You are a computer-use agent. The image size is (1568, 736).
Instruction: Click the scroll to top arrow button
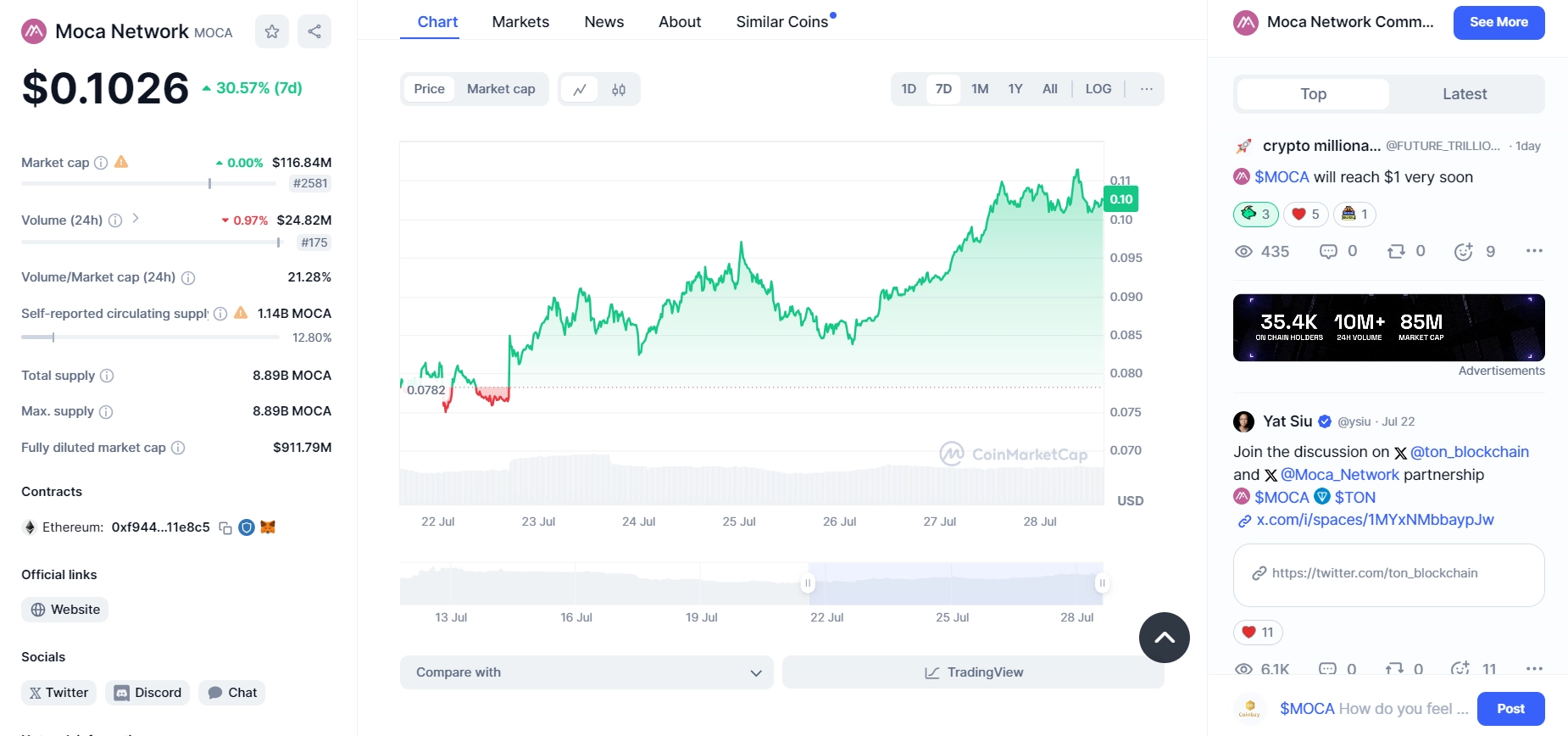tap(1165, 638)
